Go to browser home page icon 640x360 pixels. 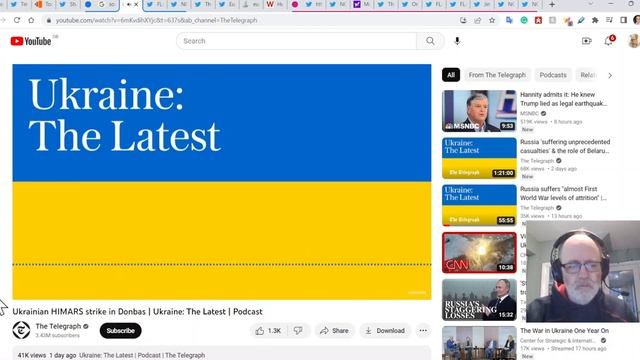tap(31, 20)
